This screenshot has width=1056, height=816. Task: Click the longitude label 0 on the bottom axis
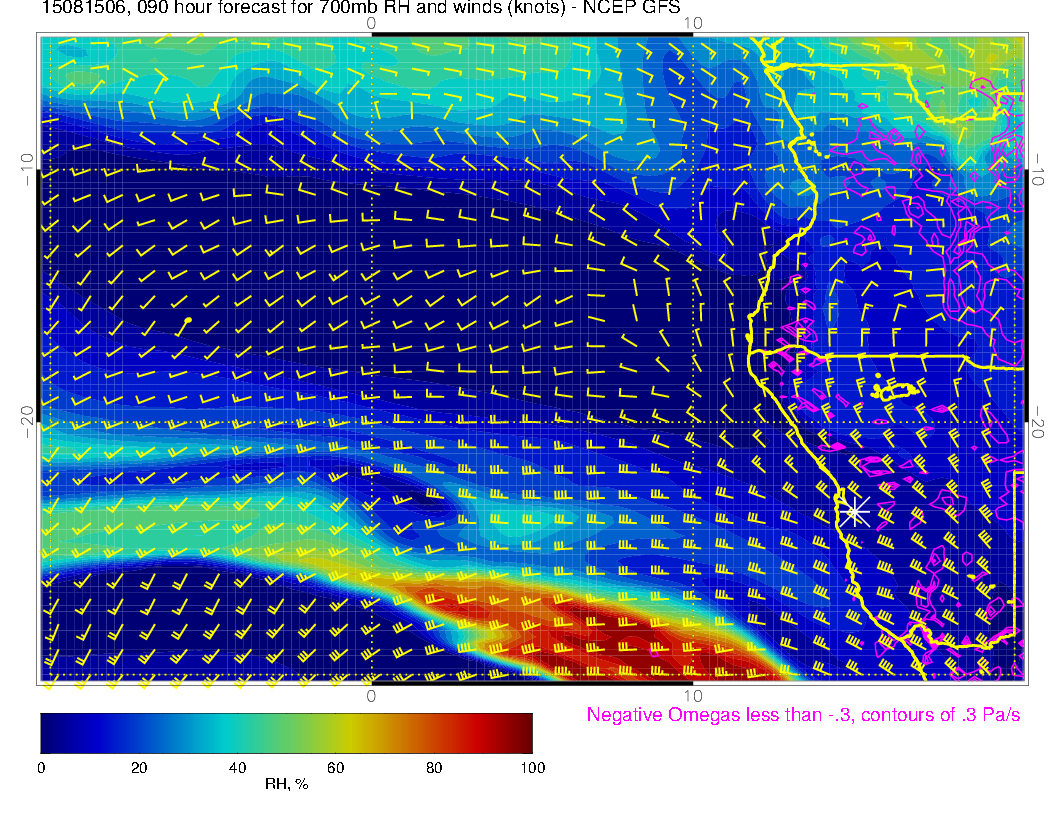click(370, 695)
